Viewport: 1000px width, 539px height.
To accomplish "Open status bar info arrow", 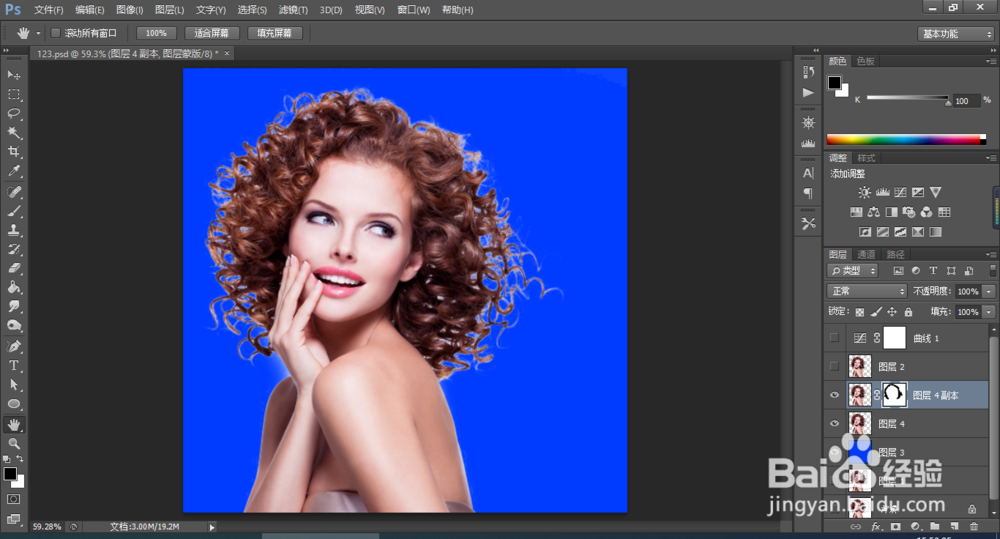I will coord(212,527).
